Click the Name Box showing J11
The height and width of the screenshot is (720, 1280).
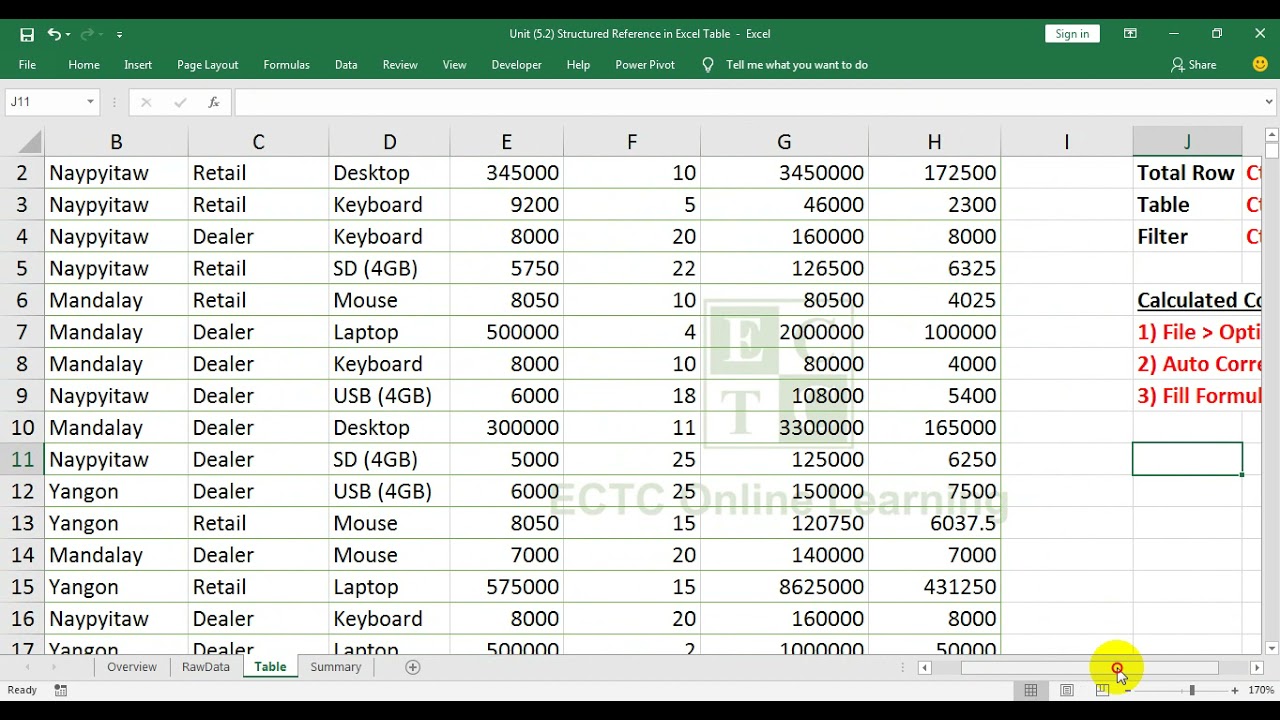[45, 102]
